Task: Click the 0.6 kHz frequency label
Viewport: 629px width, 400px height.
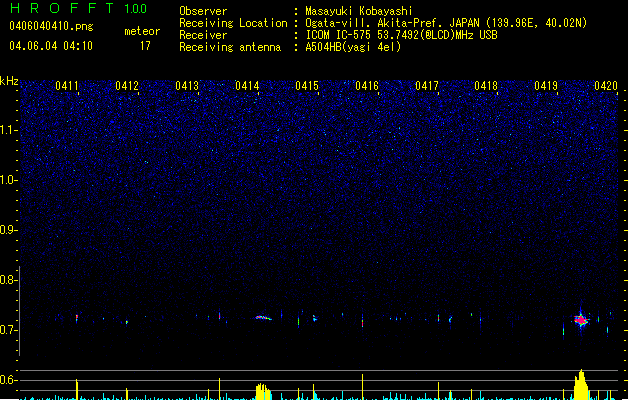Action: tap(8, 380)
